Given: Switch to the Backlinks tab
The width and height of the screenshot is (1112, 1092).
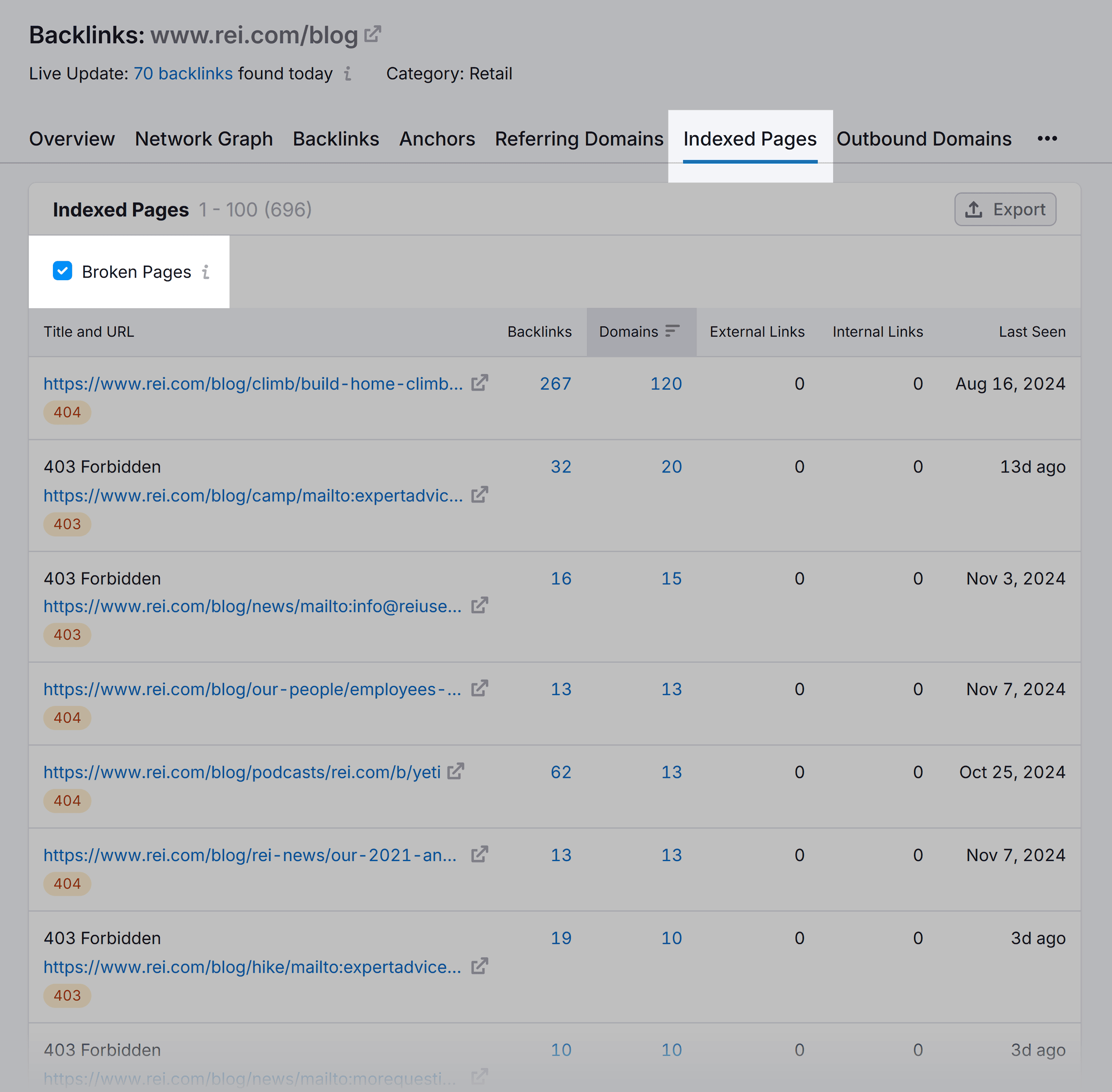Looking at the screenshot, I should click(336, 139).
